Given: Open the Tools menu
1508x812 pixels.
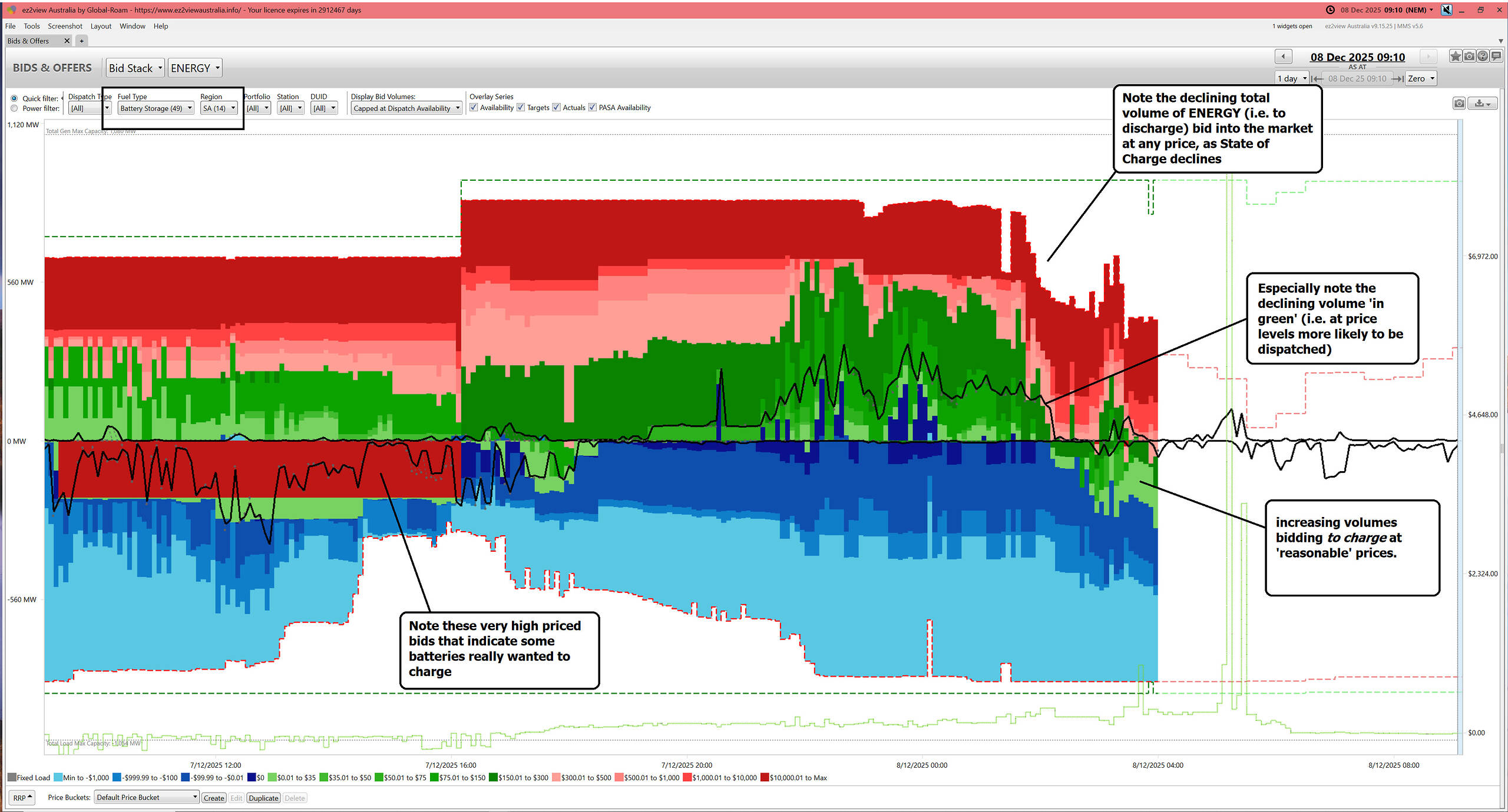Looking at the screenshot, I should click(x=32, y=26).
